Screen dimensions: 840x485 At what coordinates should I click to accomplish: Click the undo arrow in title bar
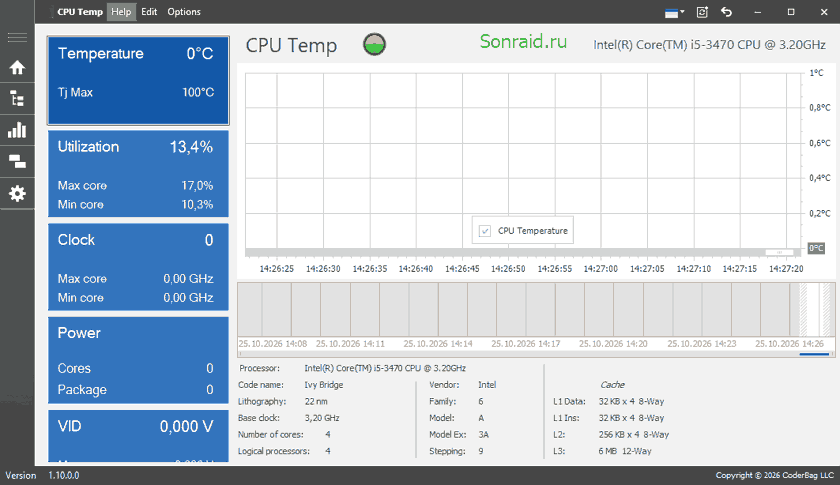click(726, 12)
